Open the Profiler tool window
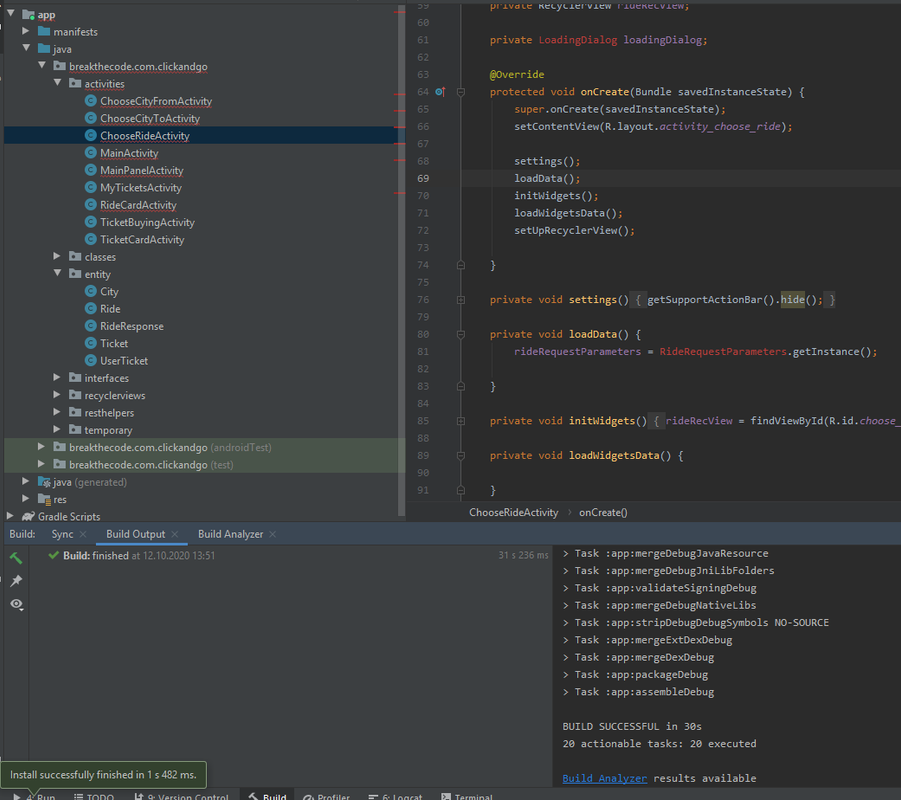 click(326, 797)
